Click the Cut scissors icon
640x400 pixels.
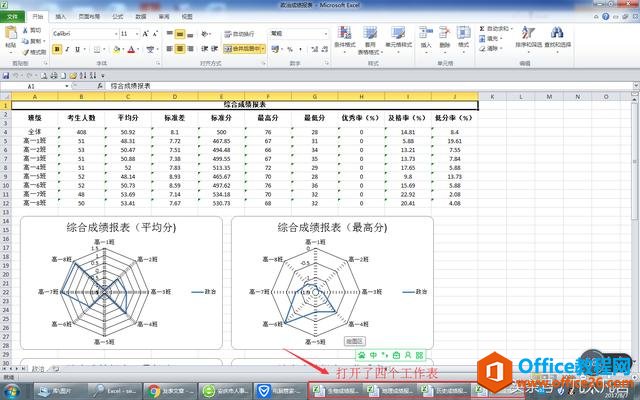coord(25,30)
